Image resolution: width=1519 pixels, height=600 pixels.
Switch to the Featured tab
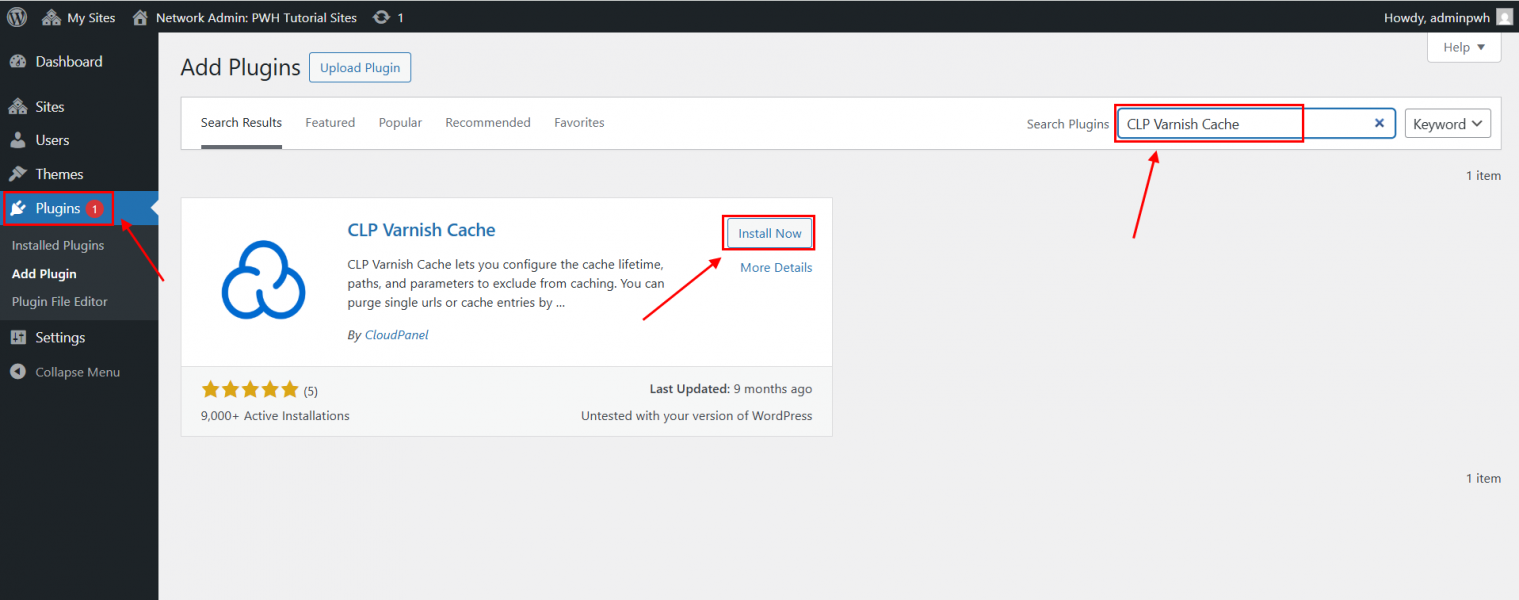[330, 123]
